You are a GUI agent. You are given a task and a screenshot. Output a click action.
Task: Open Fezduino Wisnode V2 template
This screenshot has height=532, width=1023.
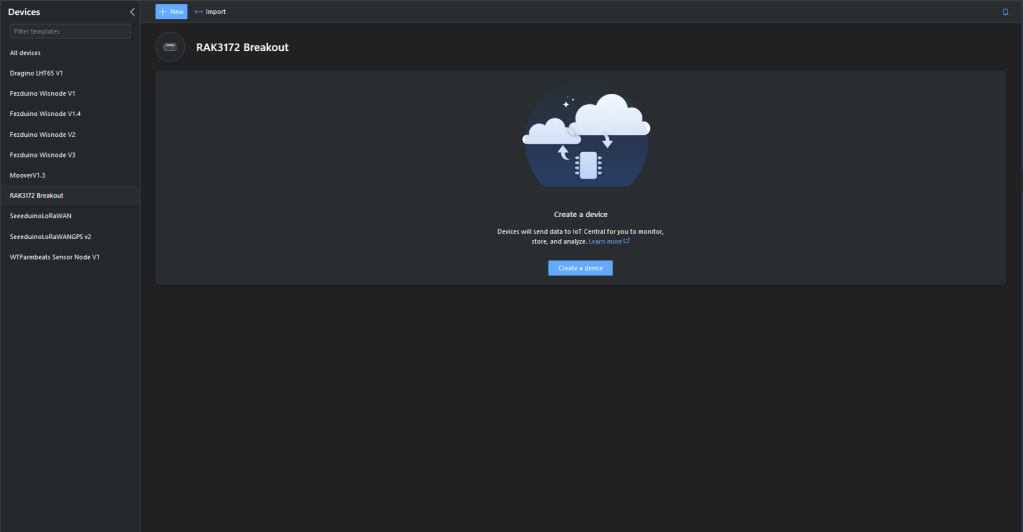42,134
